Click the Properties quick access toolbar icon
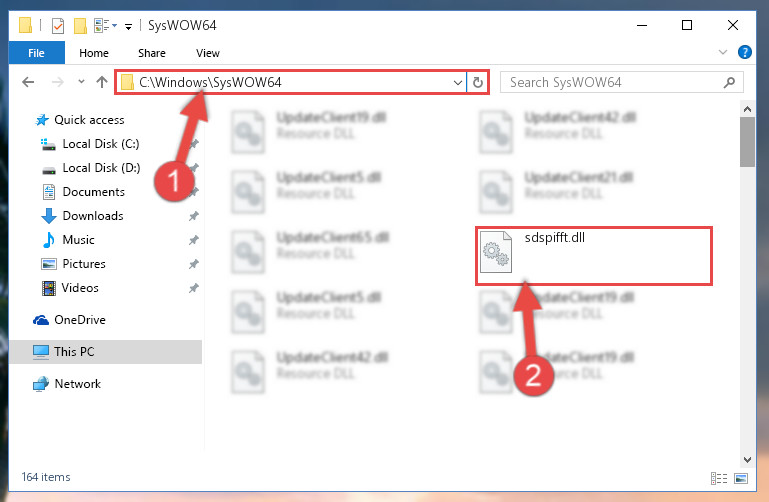Image resolution: width=769 pixels, height=502 pixels. (x=57, y=25)
